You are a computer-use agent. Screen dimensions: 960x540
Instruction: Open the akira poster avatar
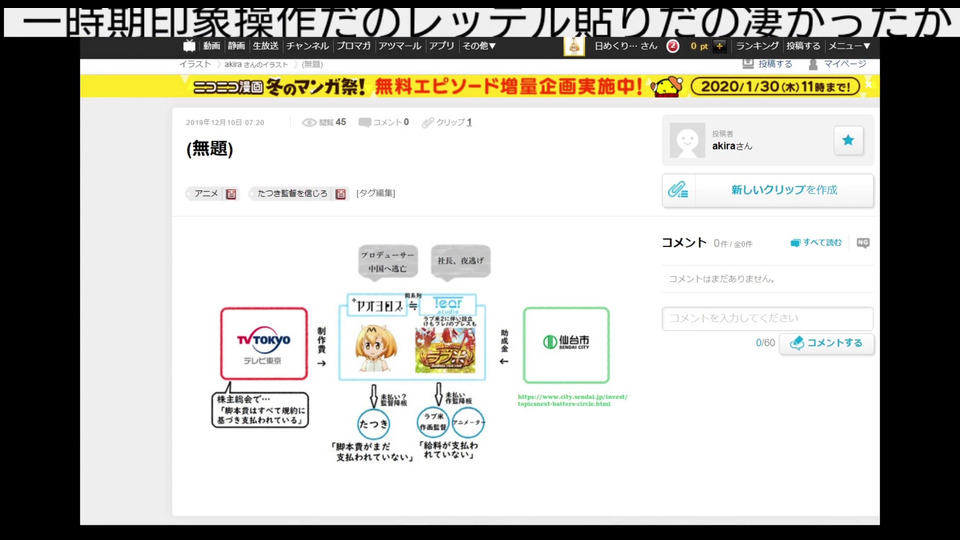coord(687,140)
